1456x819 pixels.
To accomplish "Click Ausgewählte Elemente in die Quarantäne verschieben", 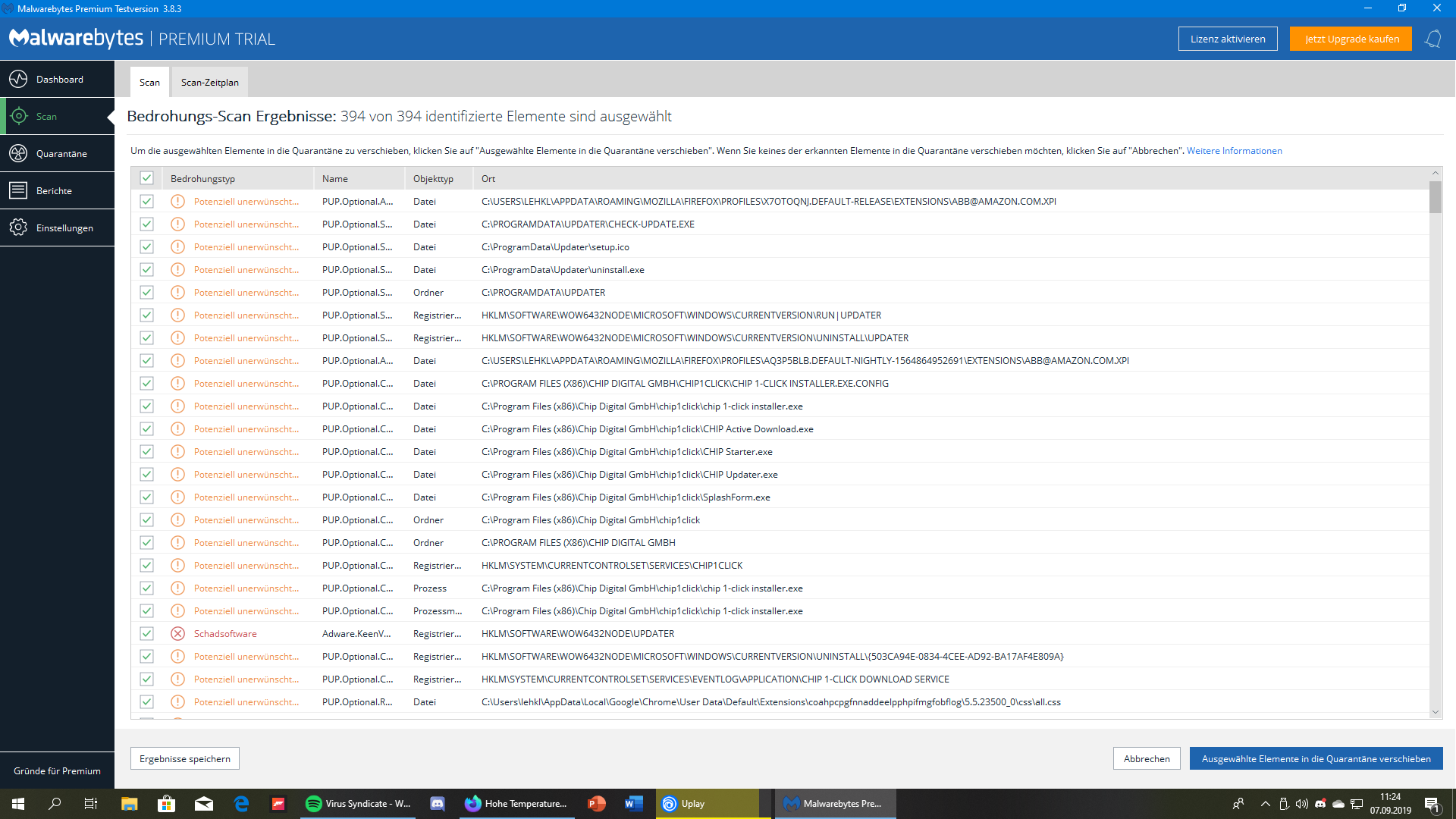I will (x=1316, y=758).
